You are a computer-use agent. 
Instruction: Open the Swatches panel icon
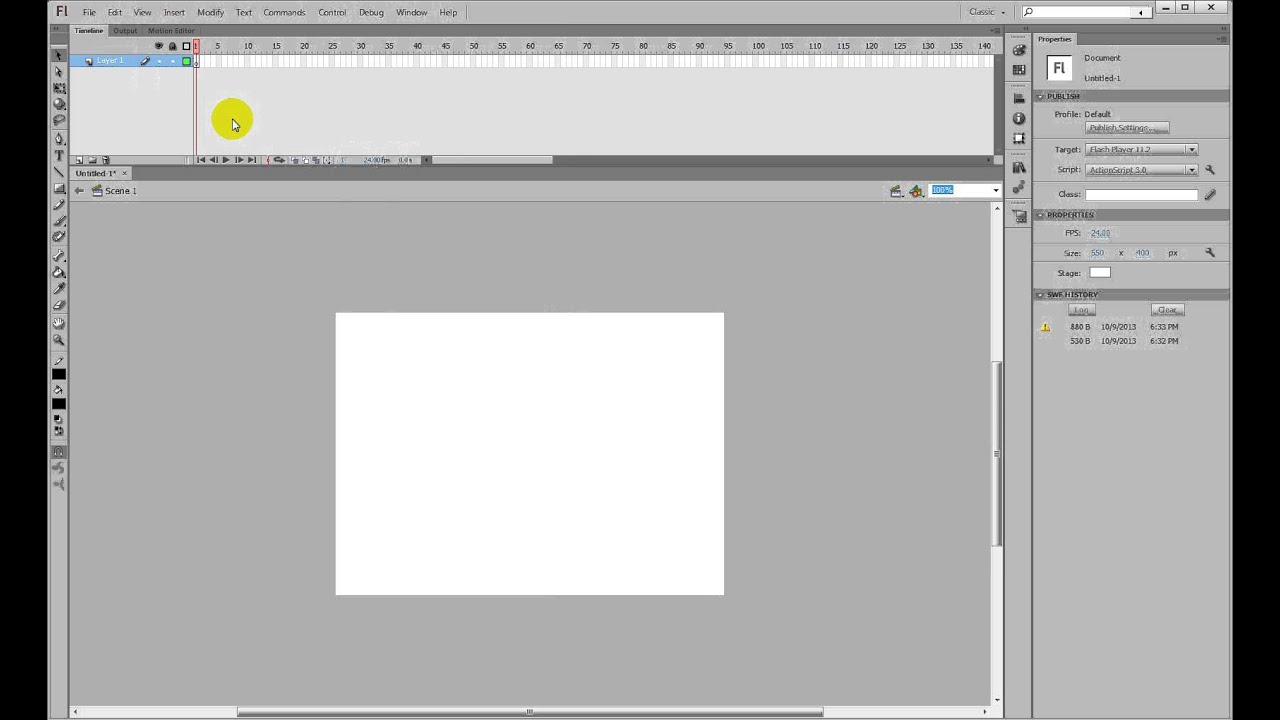(1019, 69)
